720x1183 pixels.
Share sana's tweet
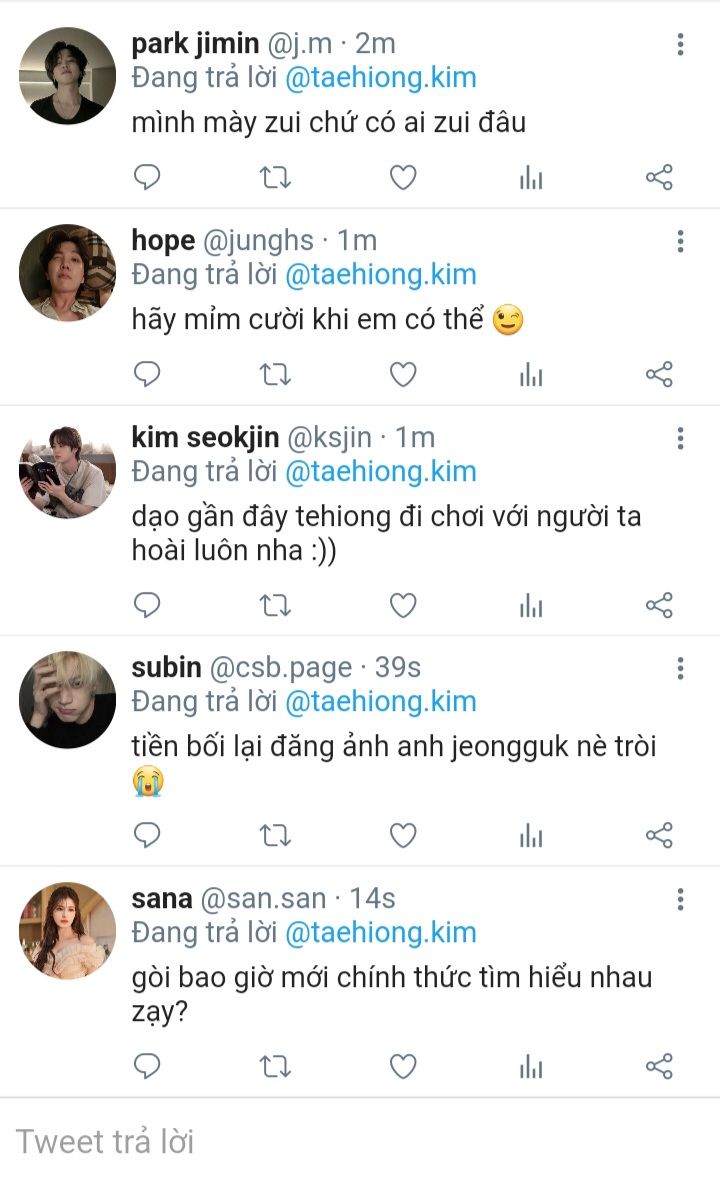pos(659,1066)
